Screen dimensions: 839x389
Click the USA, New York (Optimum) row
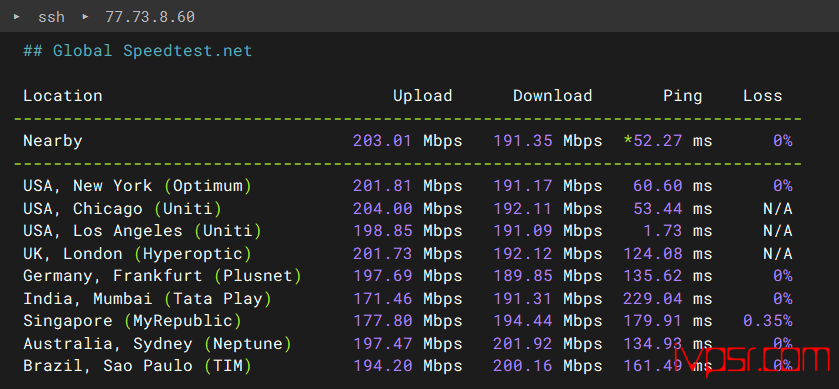click(408, 186)
